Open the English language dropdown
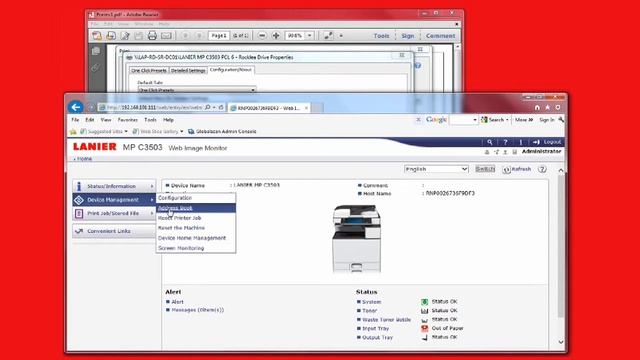The width and height of the screenshot is (640, 360). (x=436, y=169)
